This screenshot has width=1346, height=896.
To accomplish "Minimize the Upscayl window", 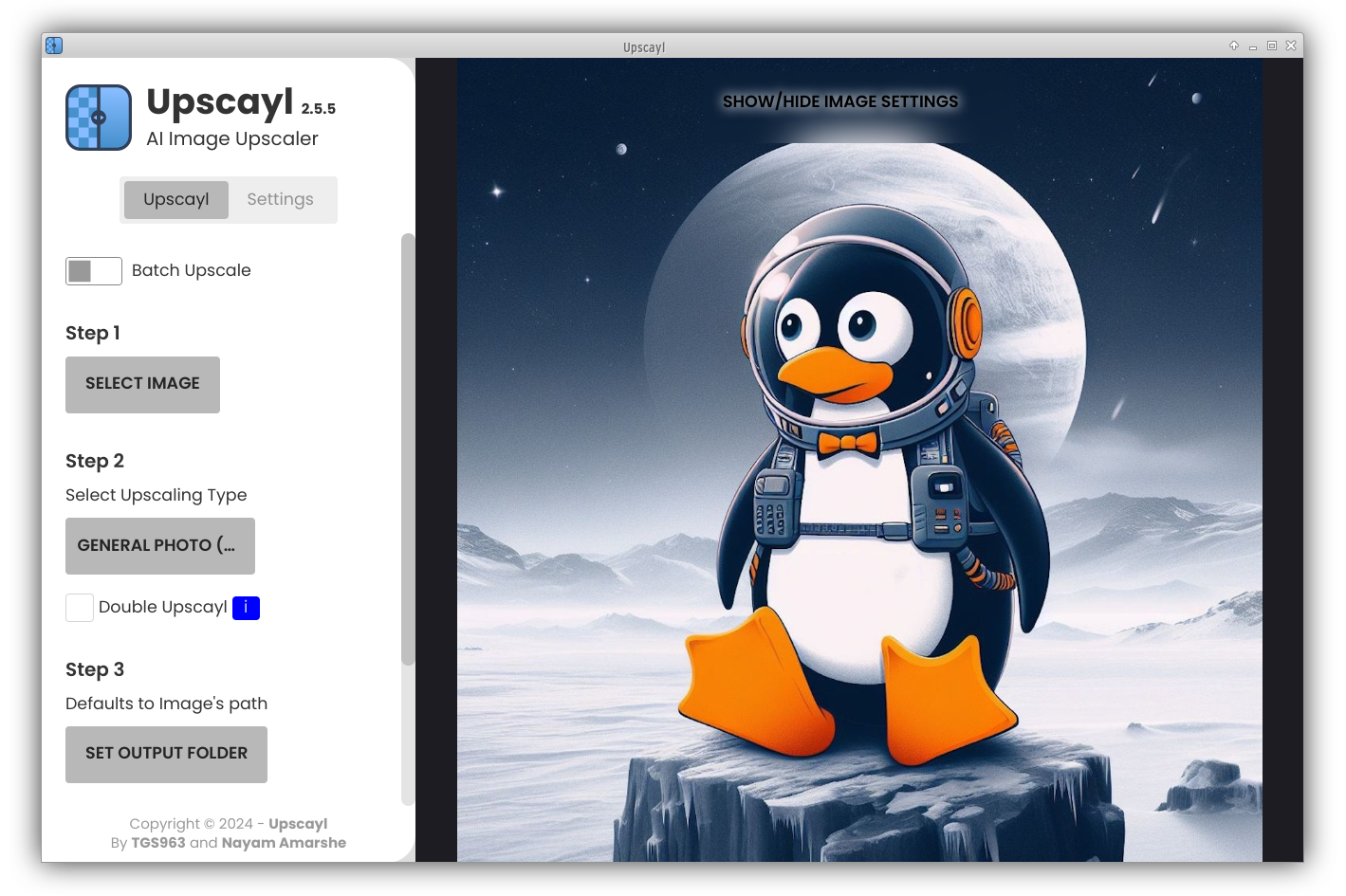I will (1253, 46).
